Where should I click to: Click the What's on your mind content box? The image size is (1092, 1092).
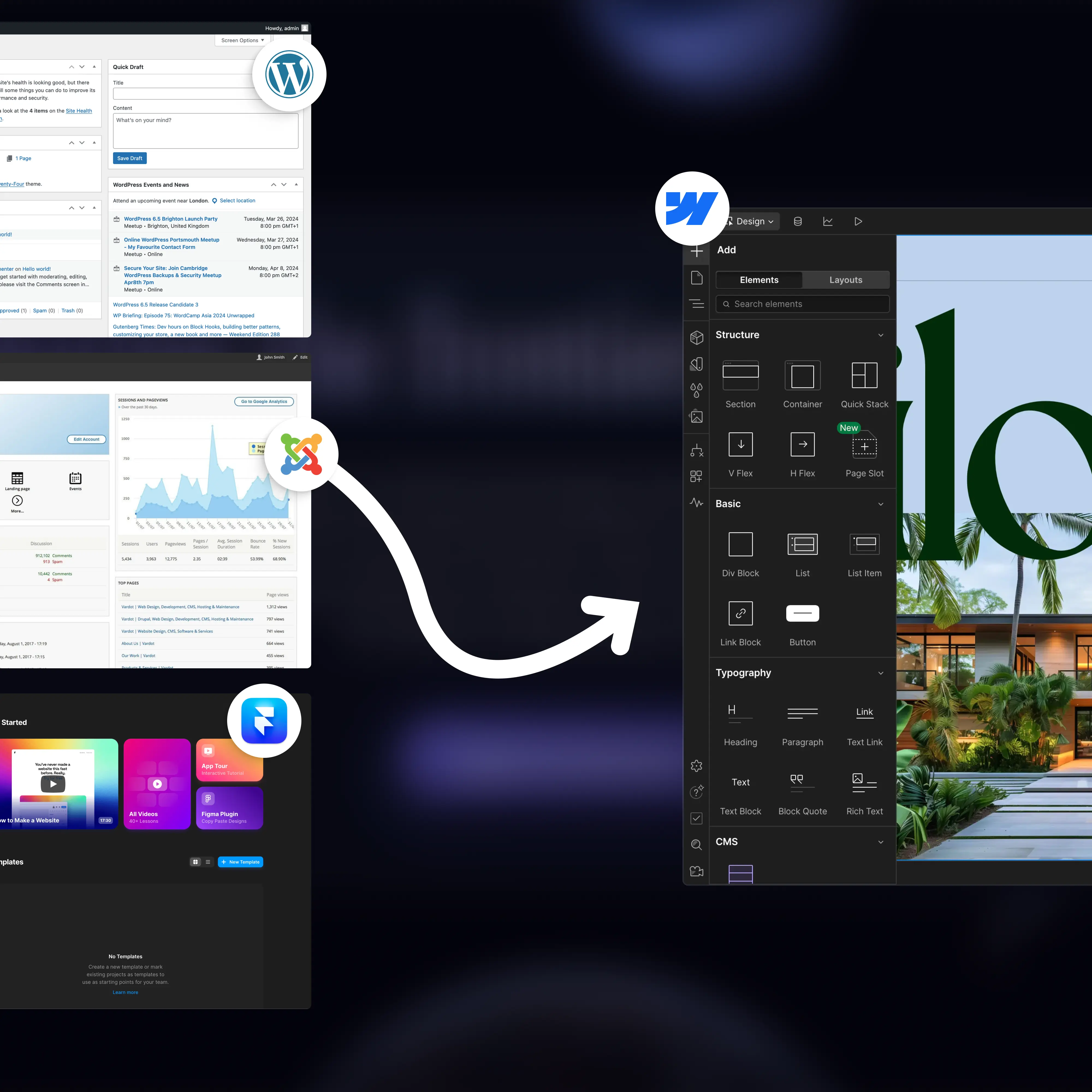(x=206, y=131)
